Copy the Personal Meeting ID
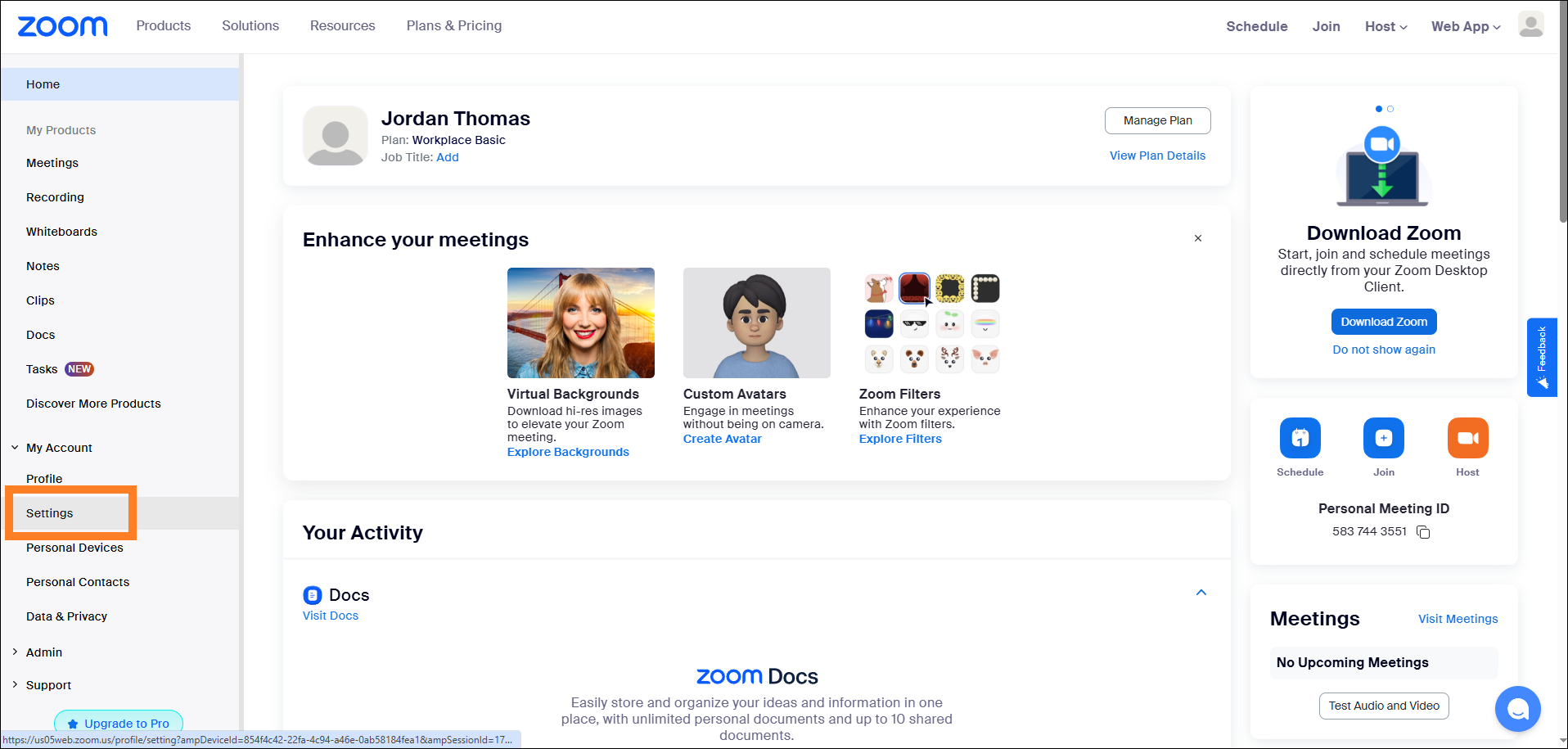This screenshot has width=1568, height=749. [1423, 532]
